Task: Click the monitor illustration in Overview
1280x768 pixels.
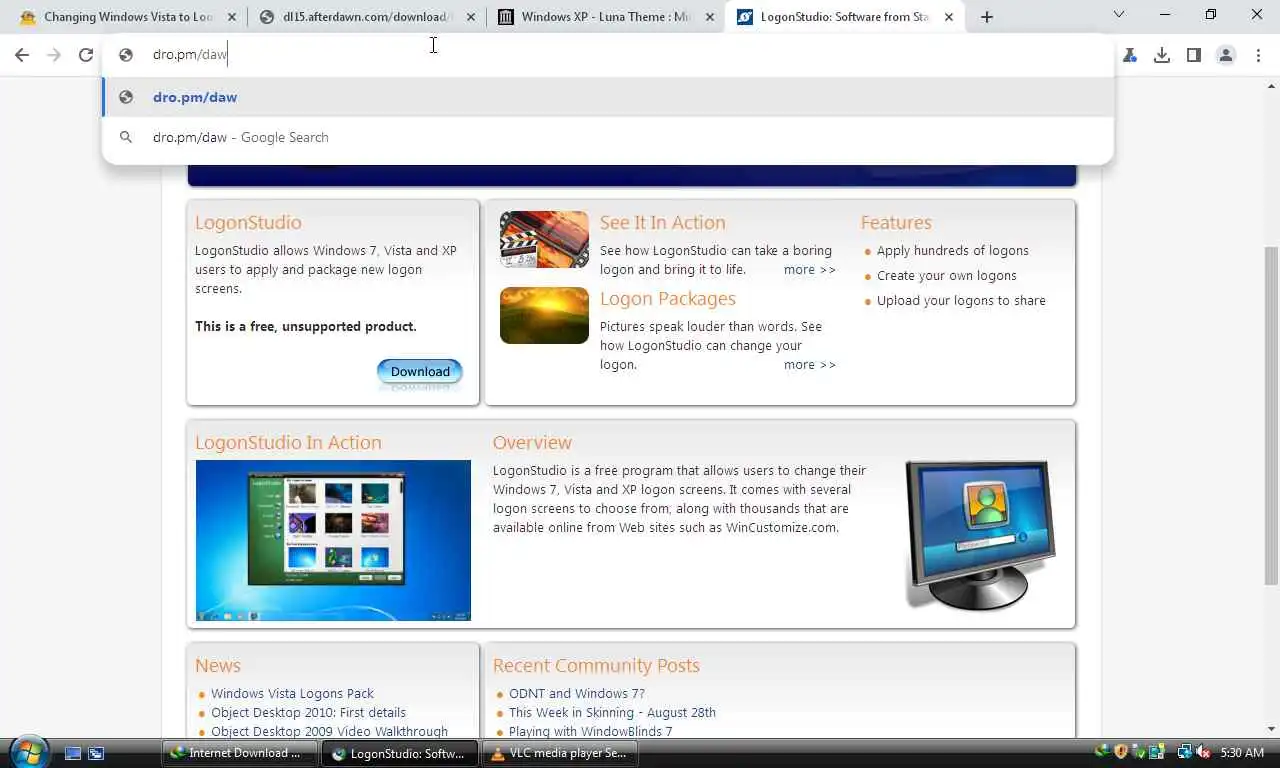Action: pyautogui.click(x=981, y=535)
